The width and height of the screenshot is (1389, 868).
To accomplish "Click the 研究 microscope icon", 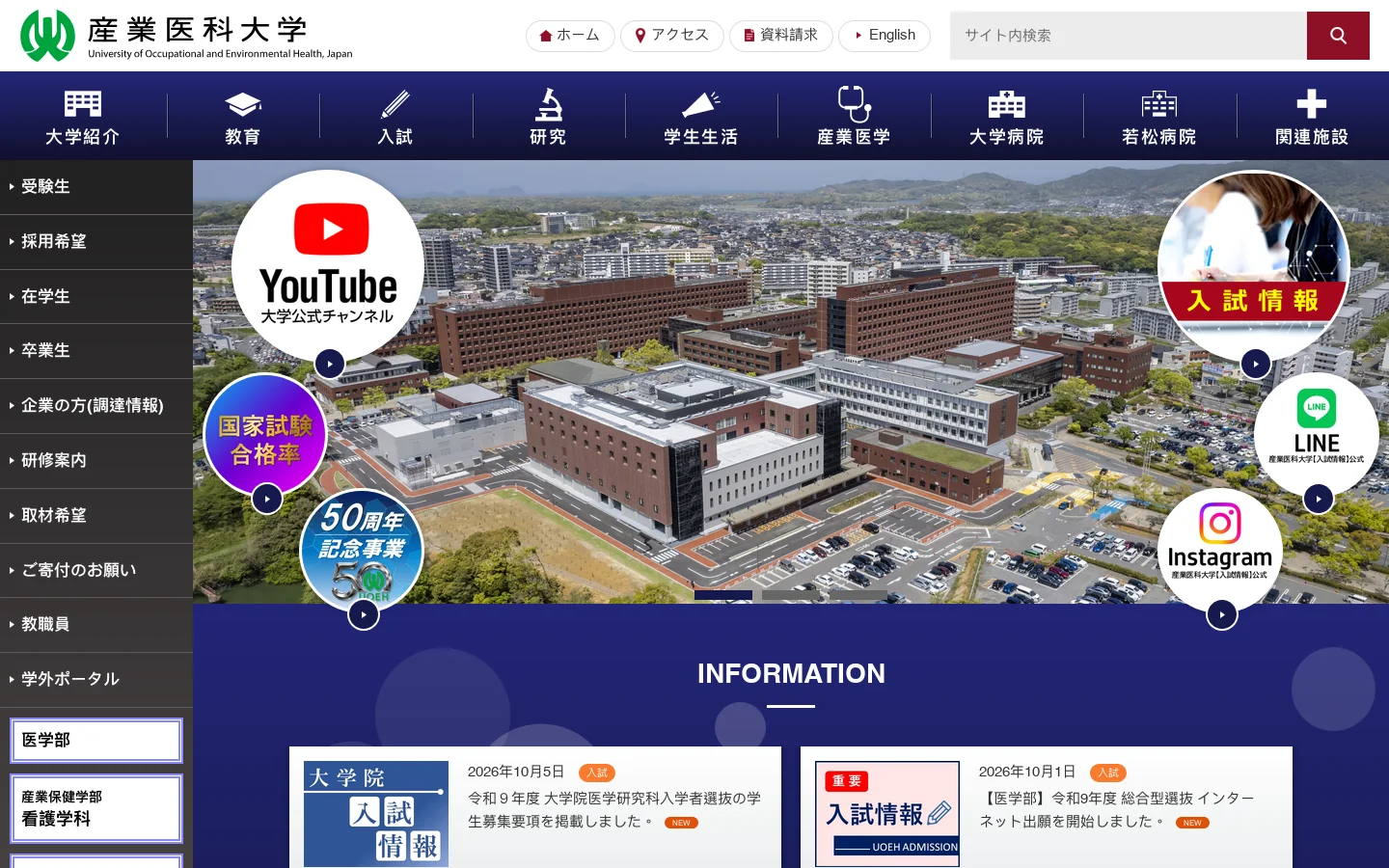I will [549, 103].
